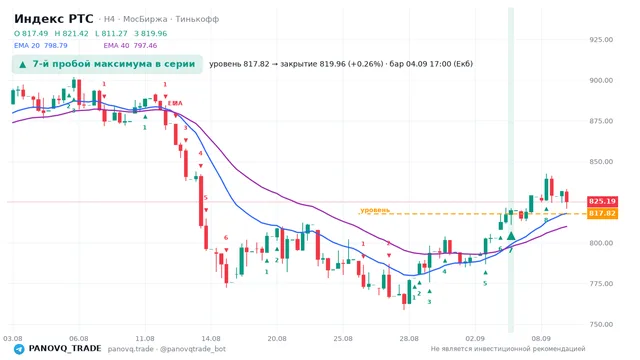This screenshot has width=640, height=360.
Task: Open the panovq.trade website link
Action: [x=131, y=349]
